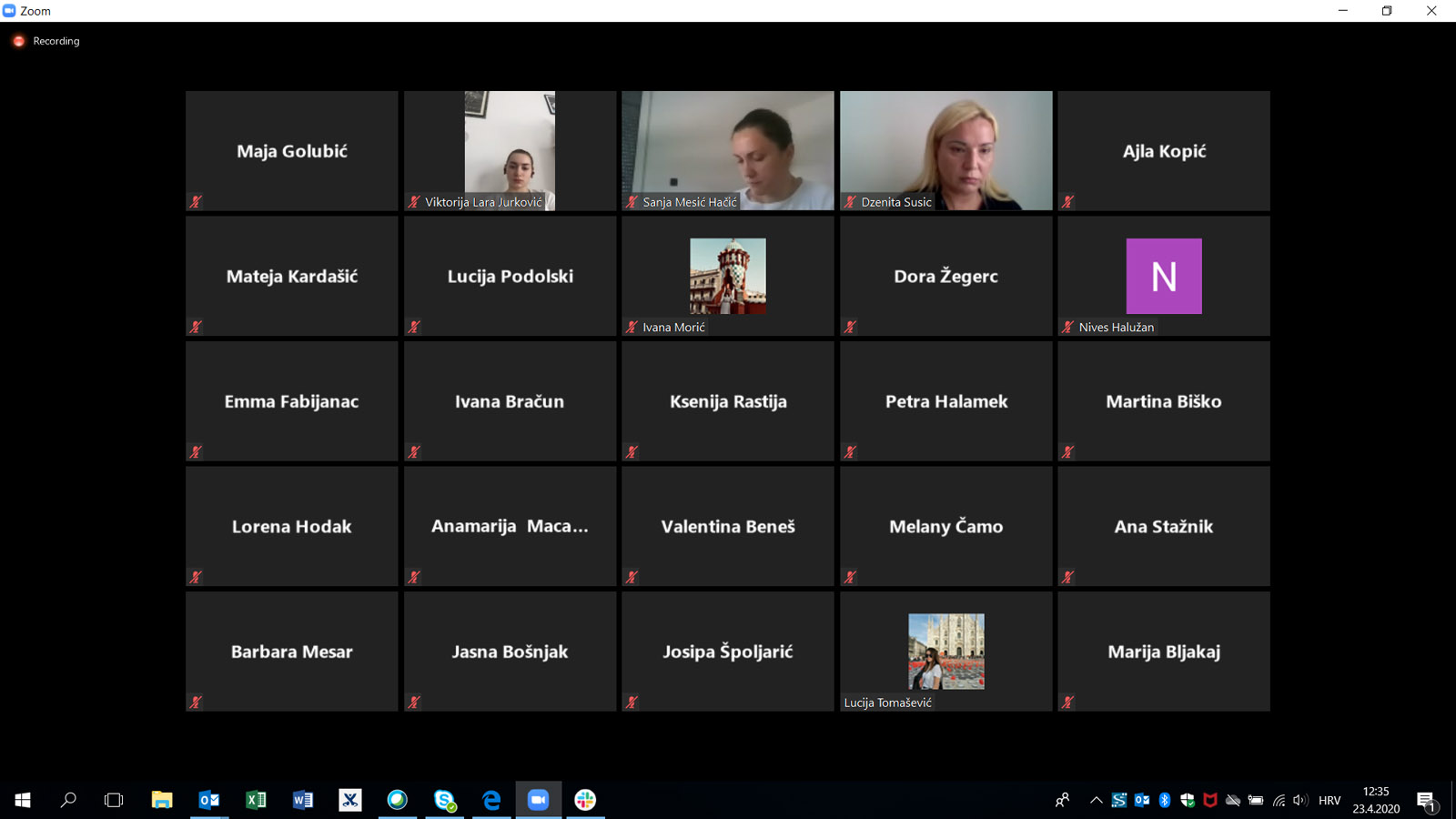Click muted mic icon beside Dzenita Susic
Image resolution: width=1456 pixels, height=819 pixels.
pyautogui.click(x=850, y=202)
